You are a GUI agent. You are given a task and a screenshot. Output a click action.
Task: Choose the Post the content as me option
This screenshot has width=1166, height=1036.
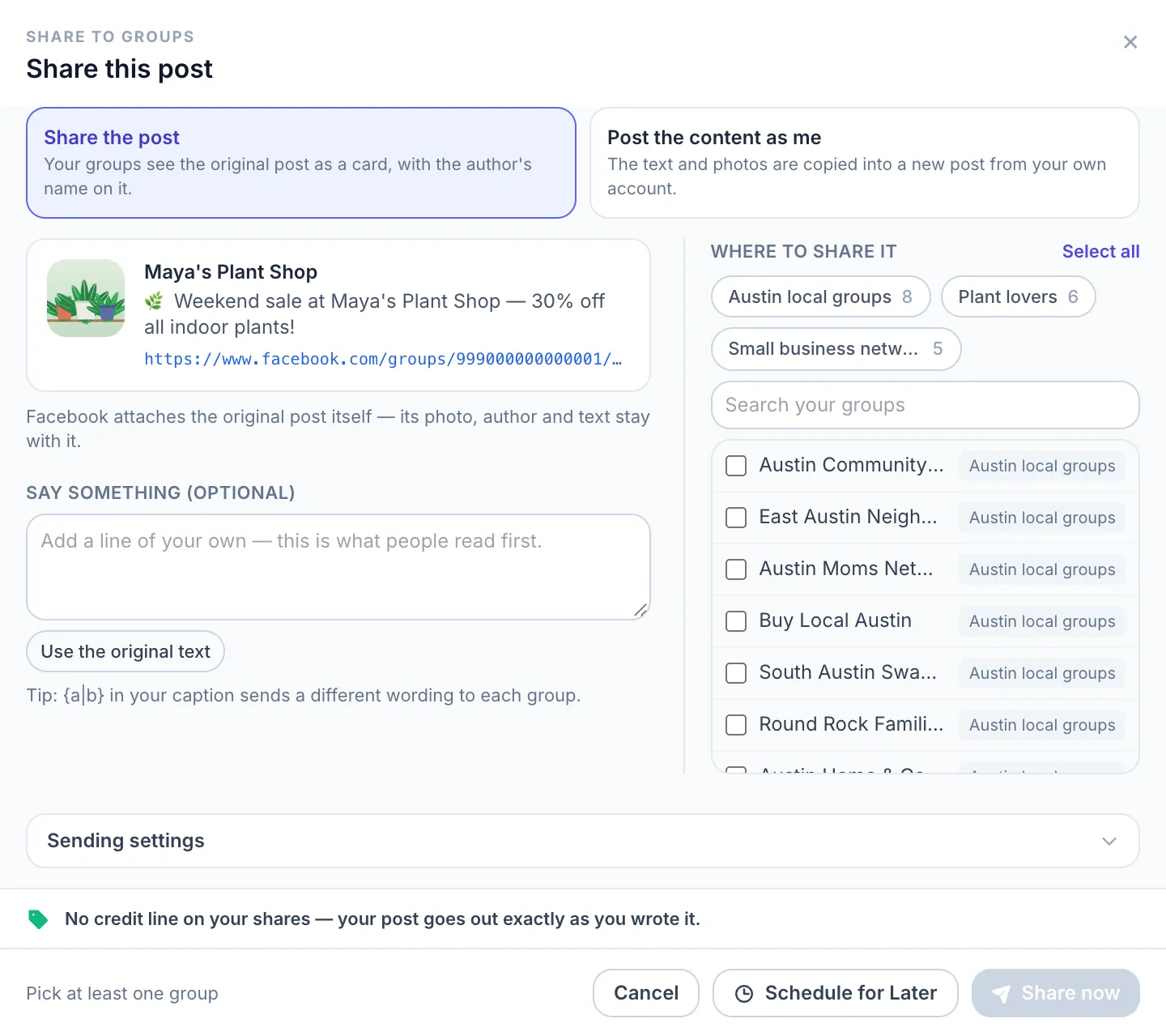pos(865,163)
